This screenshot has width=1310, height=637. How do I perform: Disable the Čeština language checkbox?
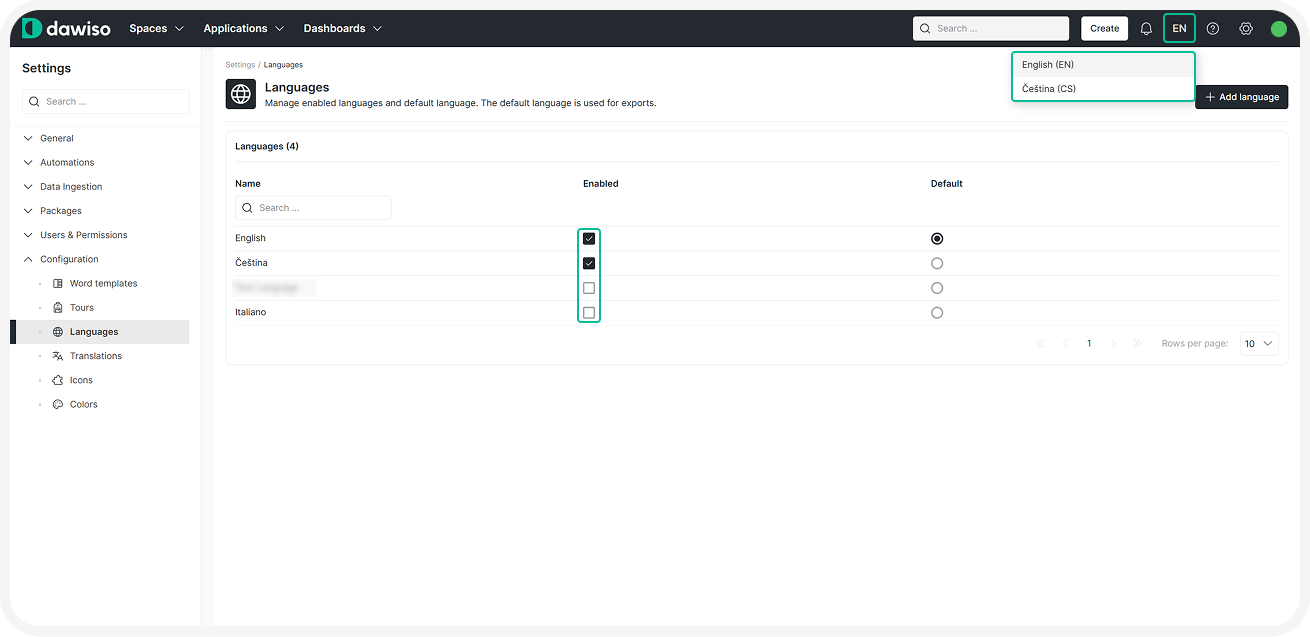click(589, 264)
